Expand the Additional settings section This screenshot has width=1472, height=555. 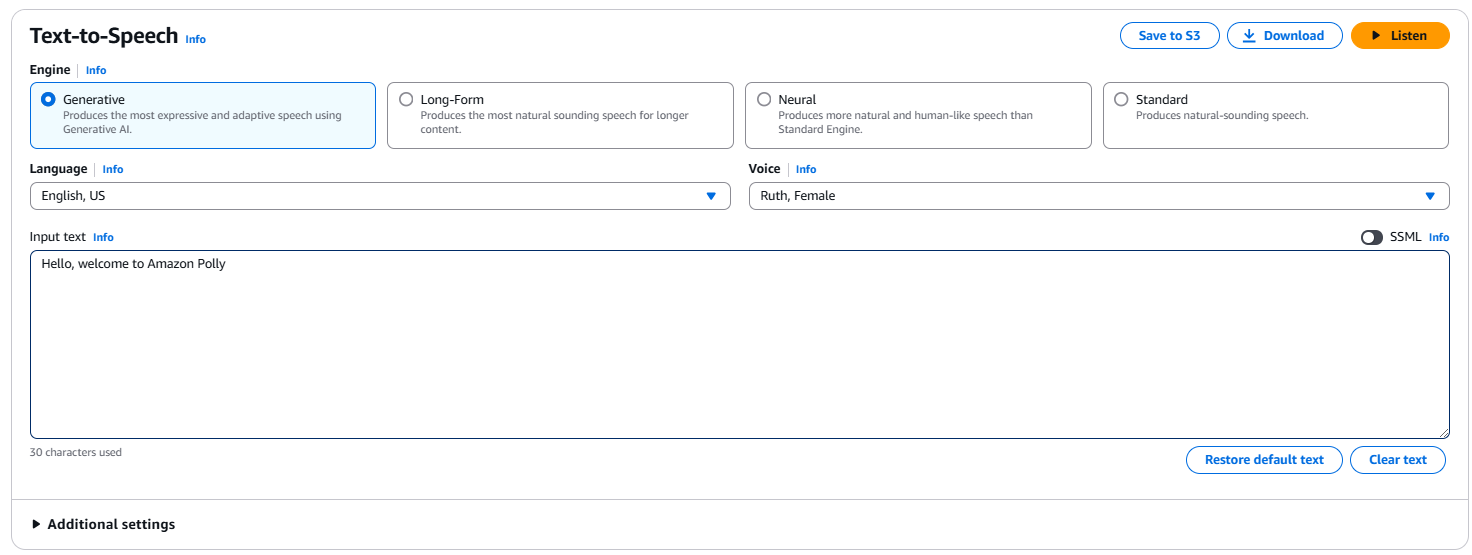104,524
